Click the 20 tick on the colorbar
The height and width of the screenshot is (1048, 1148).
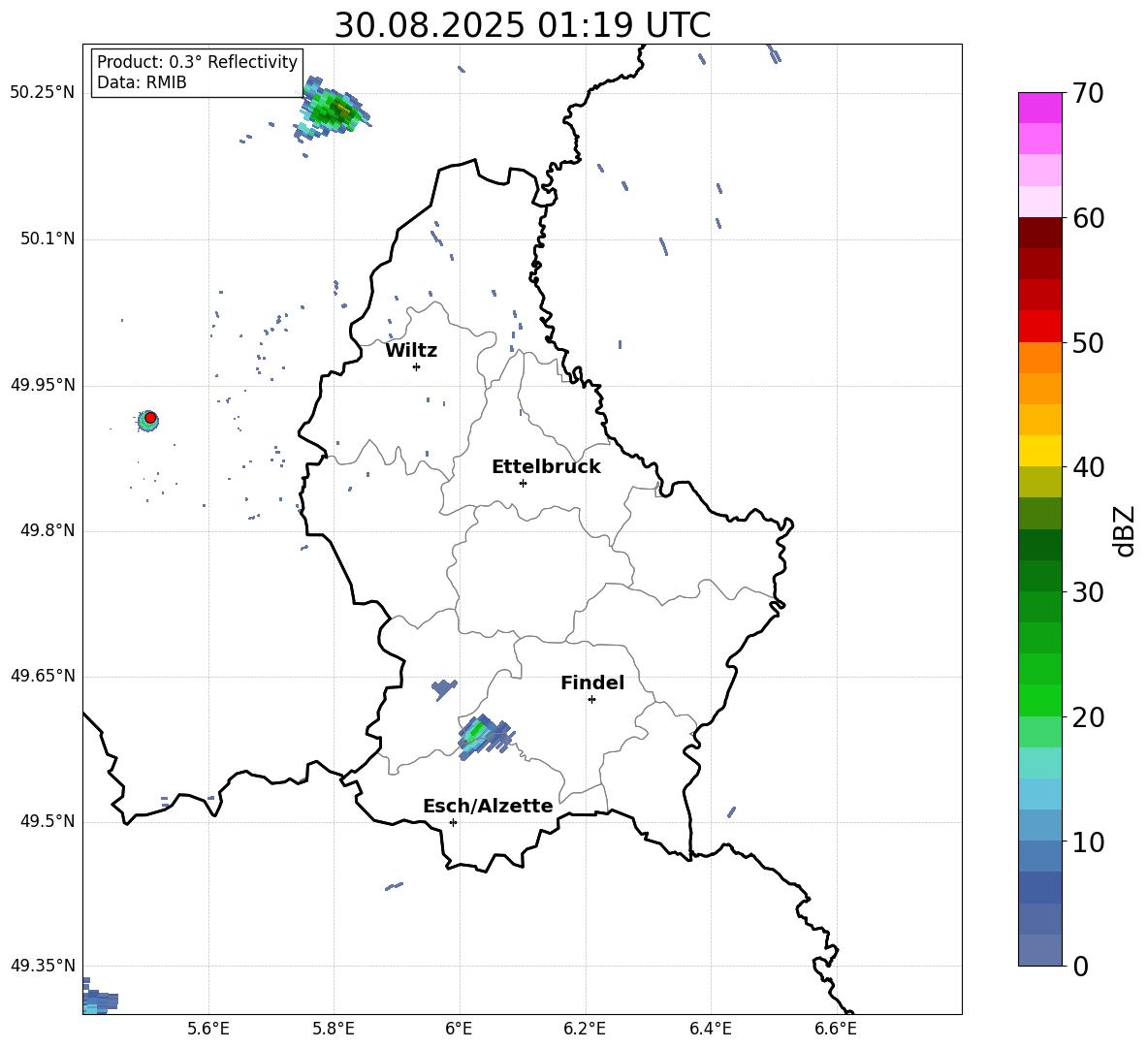1088,717
